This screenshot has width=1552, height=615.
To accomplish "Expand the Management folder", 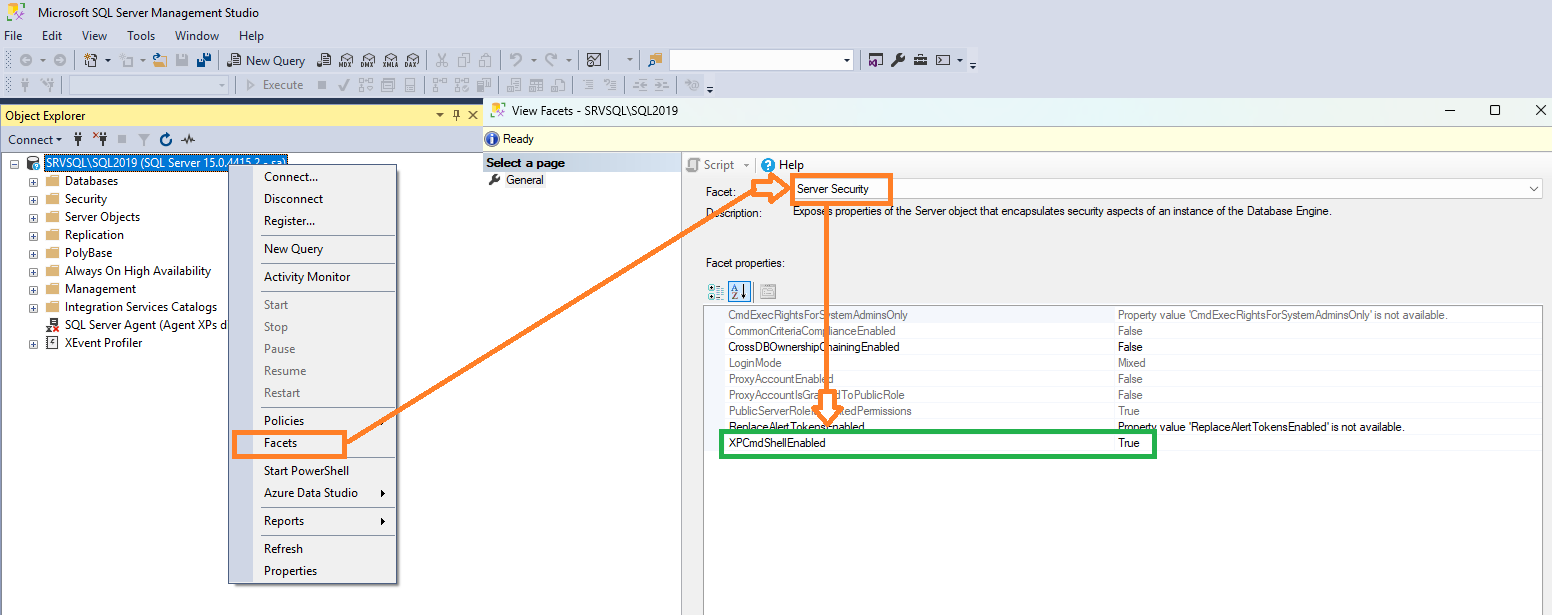I will pyautogui.click(x=33, y=289).
